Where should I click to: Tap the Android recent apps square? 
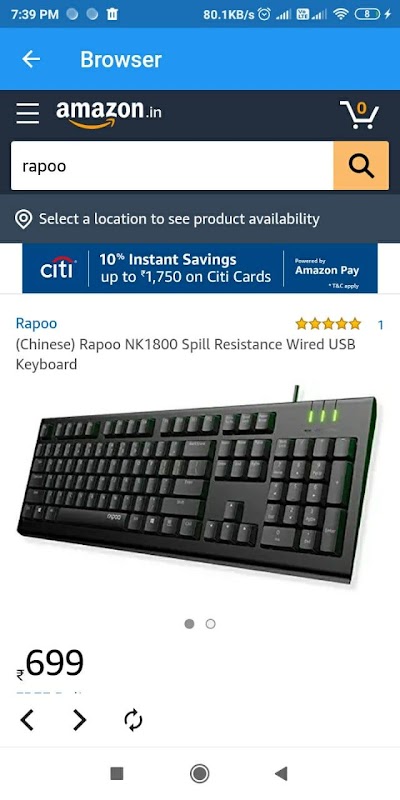[117, 773]
